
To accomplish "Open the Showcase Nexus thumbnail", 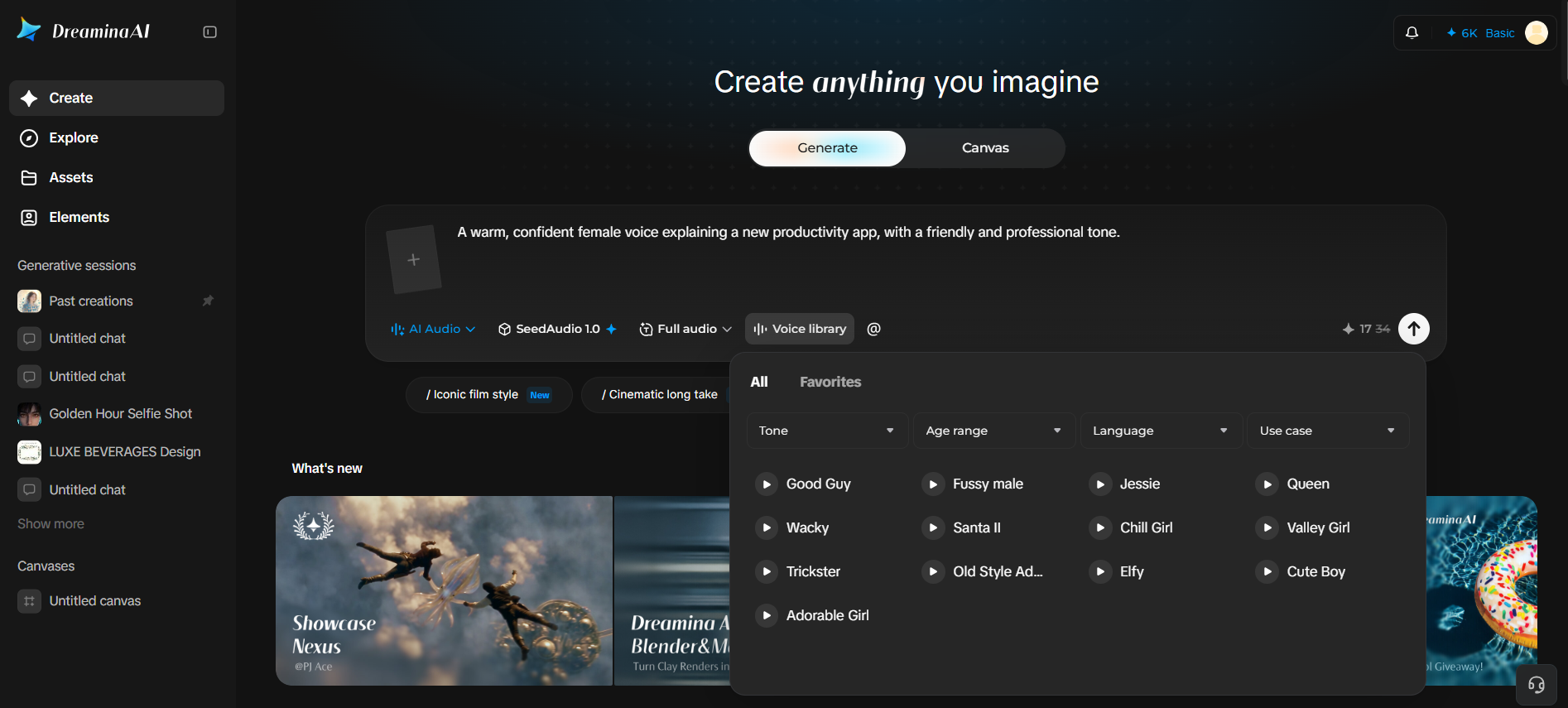I will [x=444, y=590].
